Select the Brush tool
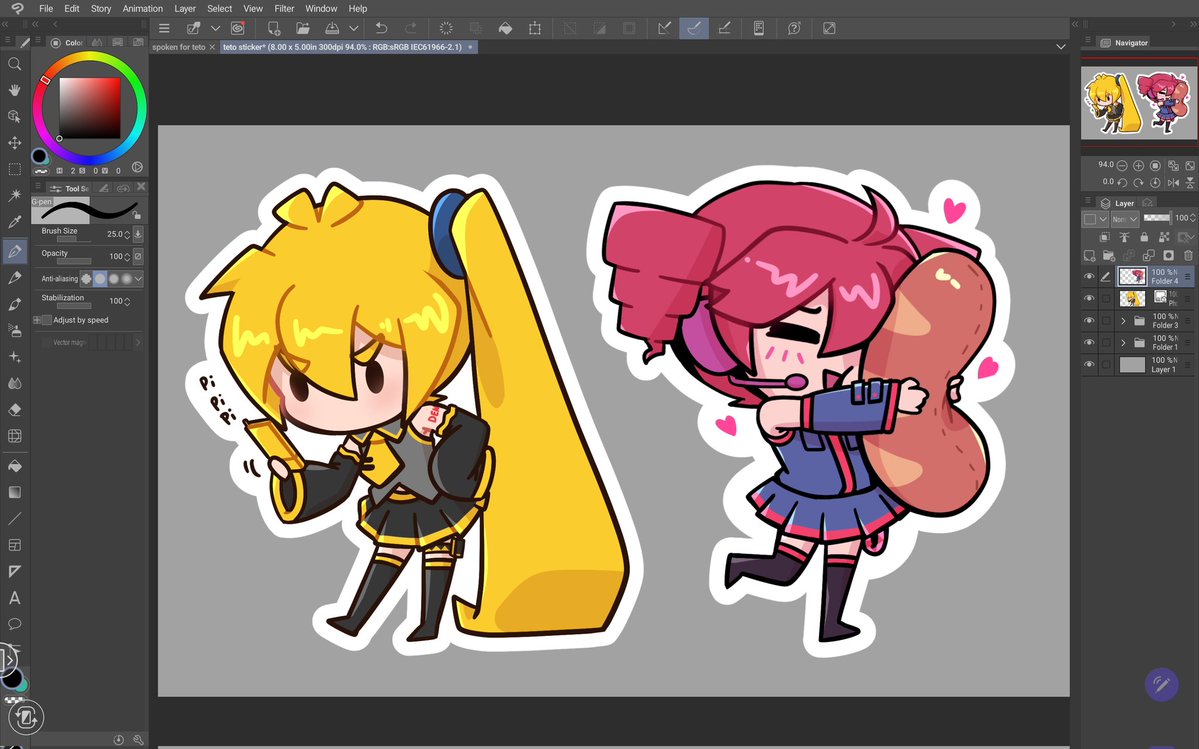The height and width of the screenshot is (749, 1199). click(x=14, y=304)
